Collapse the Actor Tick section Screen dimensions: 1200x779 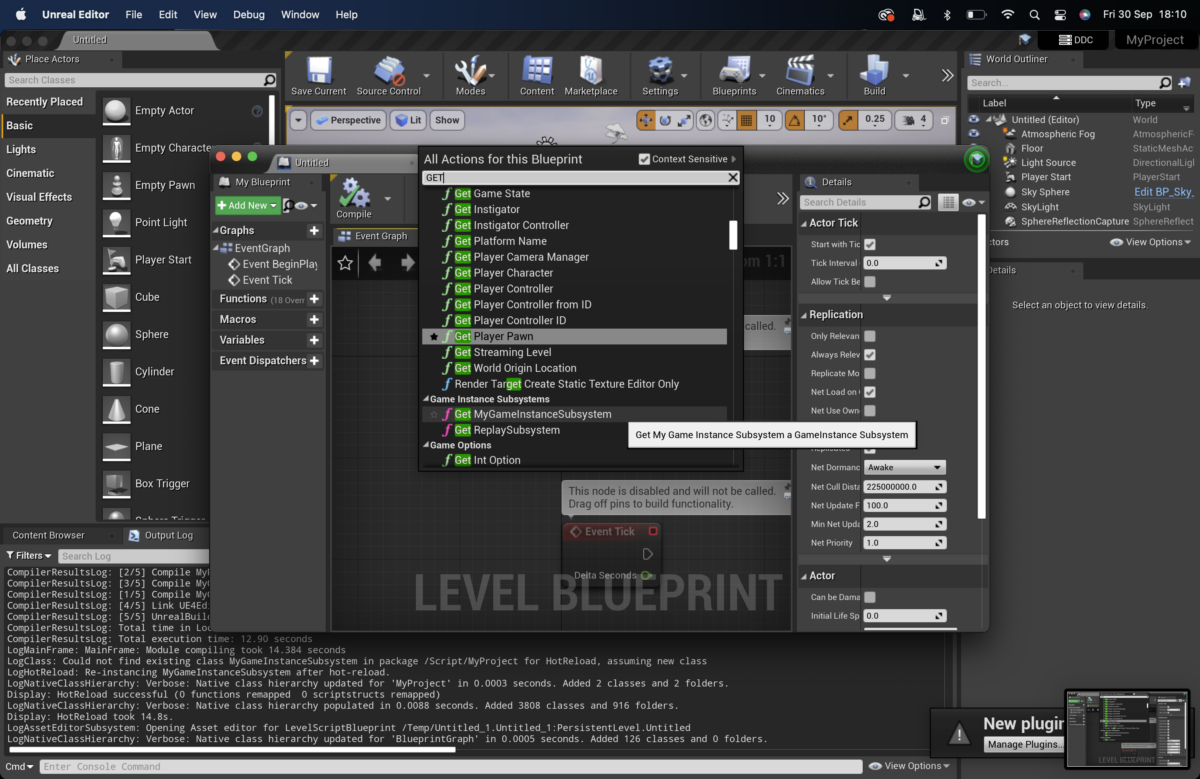(x=804, y=223)
